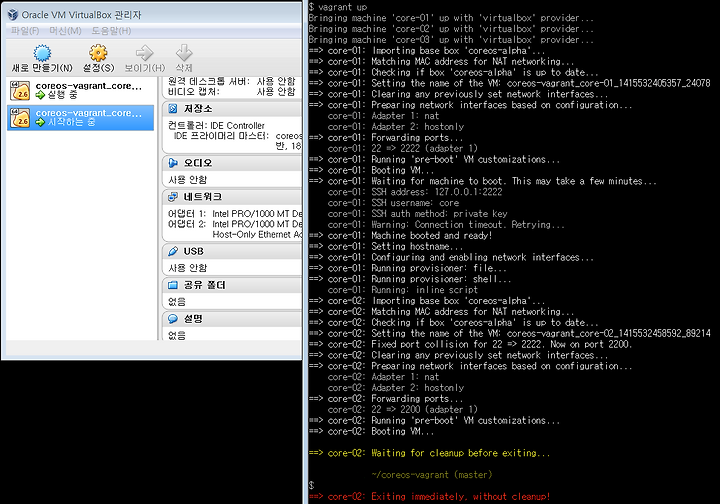Open the File (파일) menu
This screenshot has width=720, height=504.
click(25, 31)
